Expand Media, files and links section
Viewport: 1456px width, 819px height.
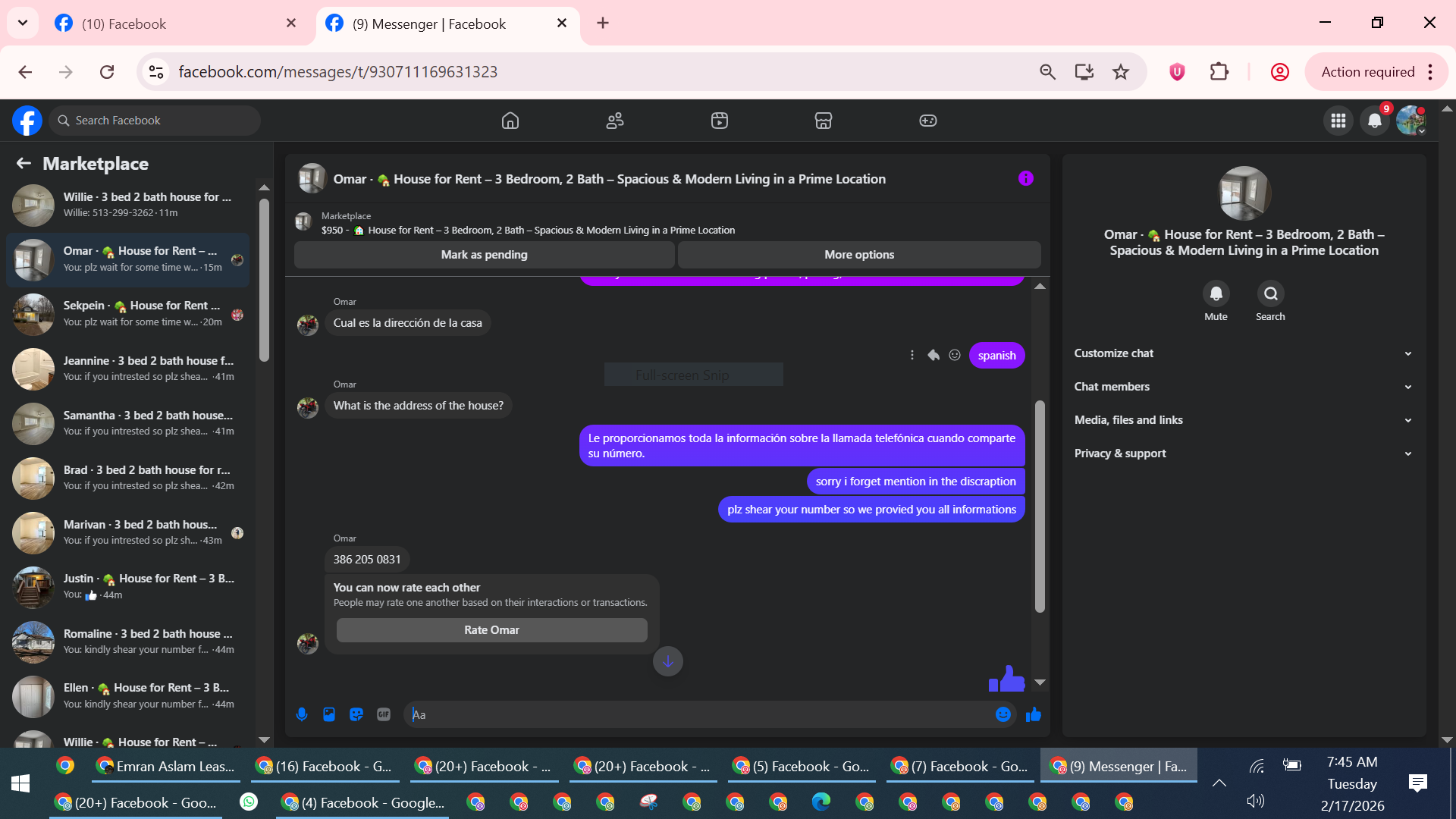(x=1244, y=420)
